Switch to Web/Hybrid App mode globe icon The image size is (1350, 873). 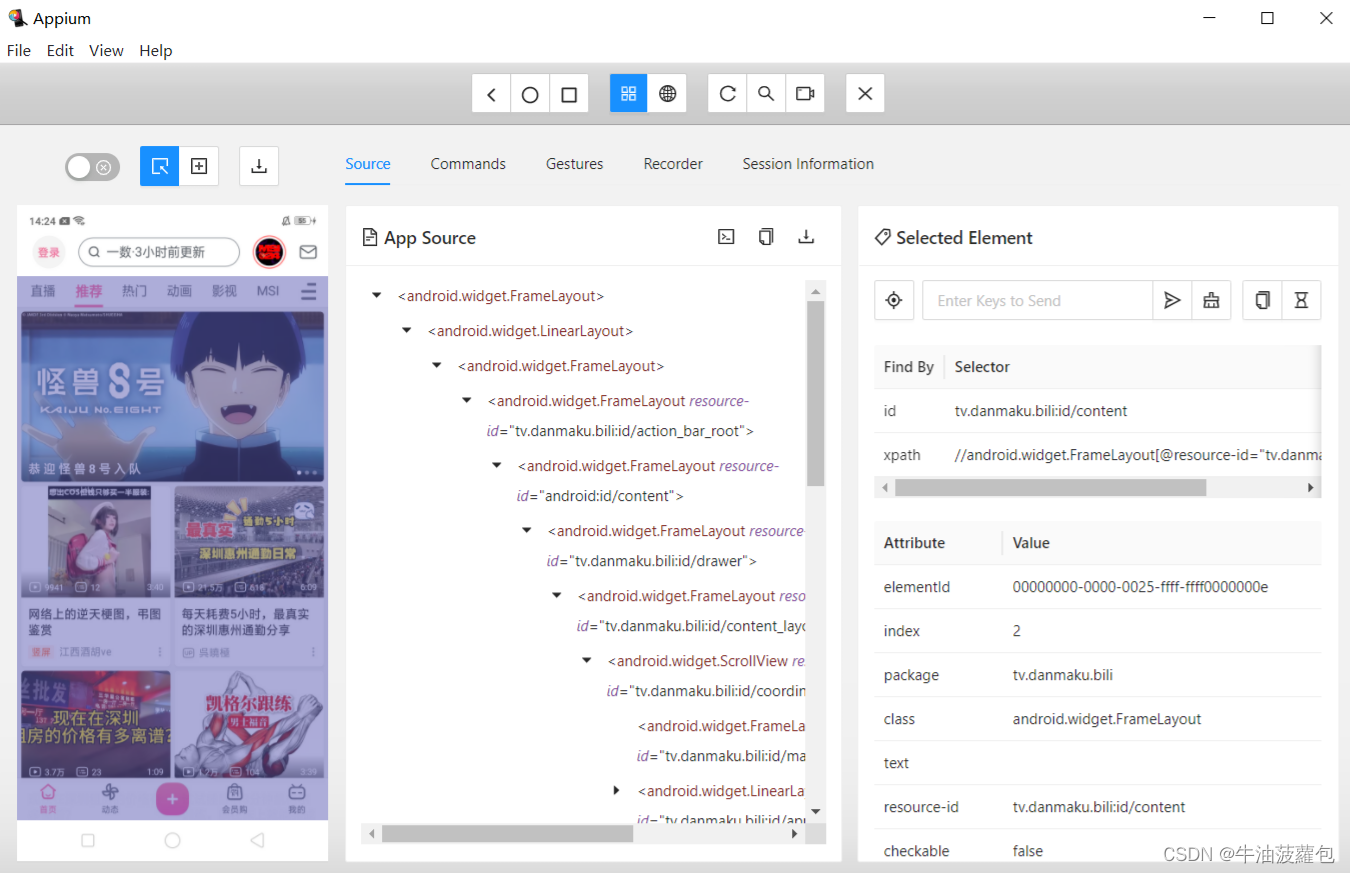pyautogui.click(x=668, y=94)
